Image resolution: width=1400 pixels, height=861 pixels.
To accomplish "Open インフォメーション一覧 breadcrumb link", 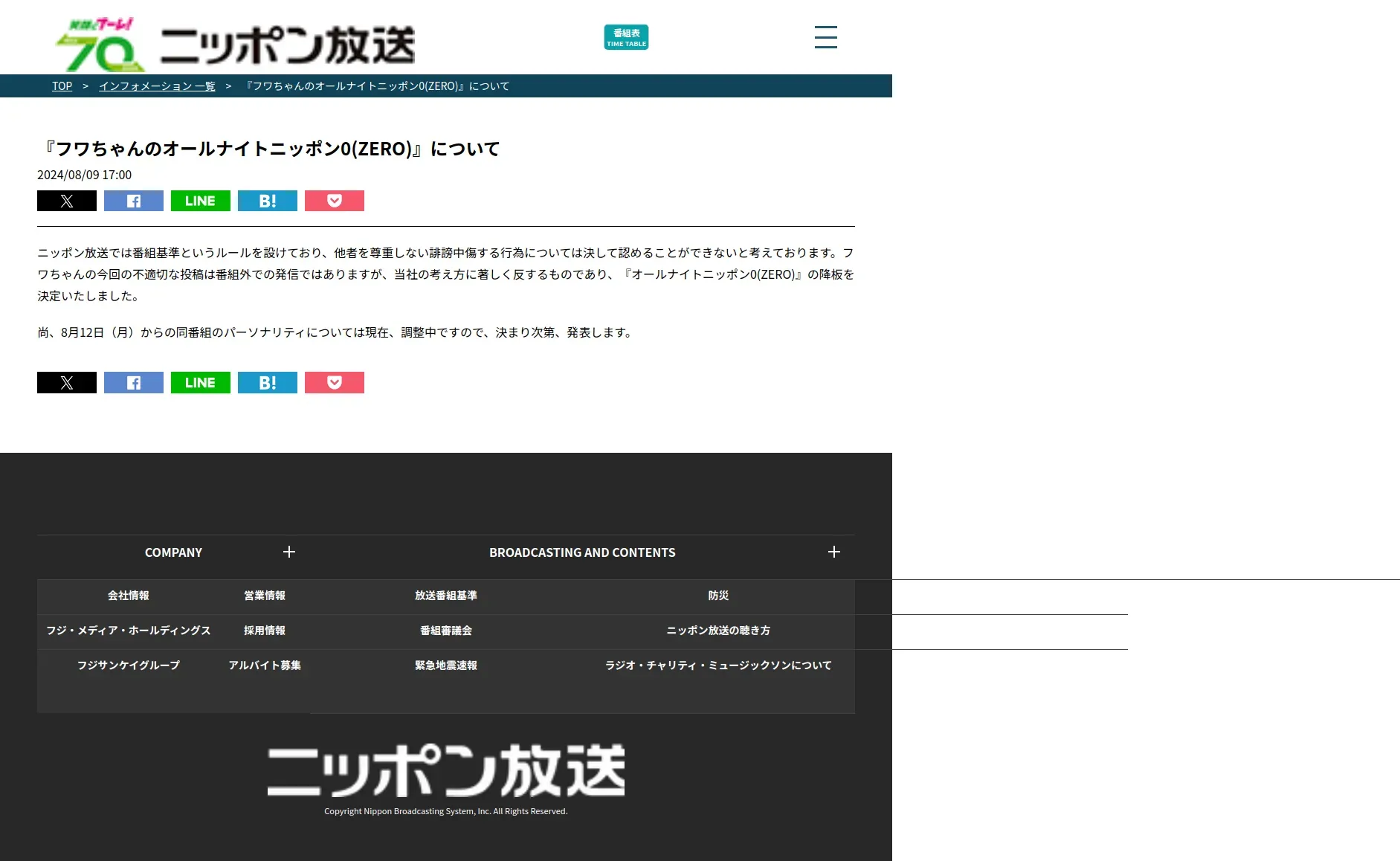I will 157,86.
